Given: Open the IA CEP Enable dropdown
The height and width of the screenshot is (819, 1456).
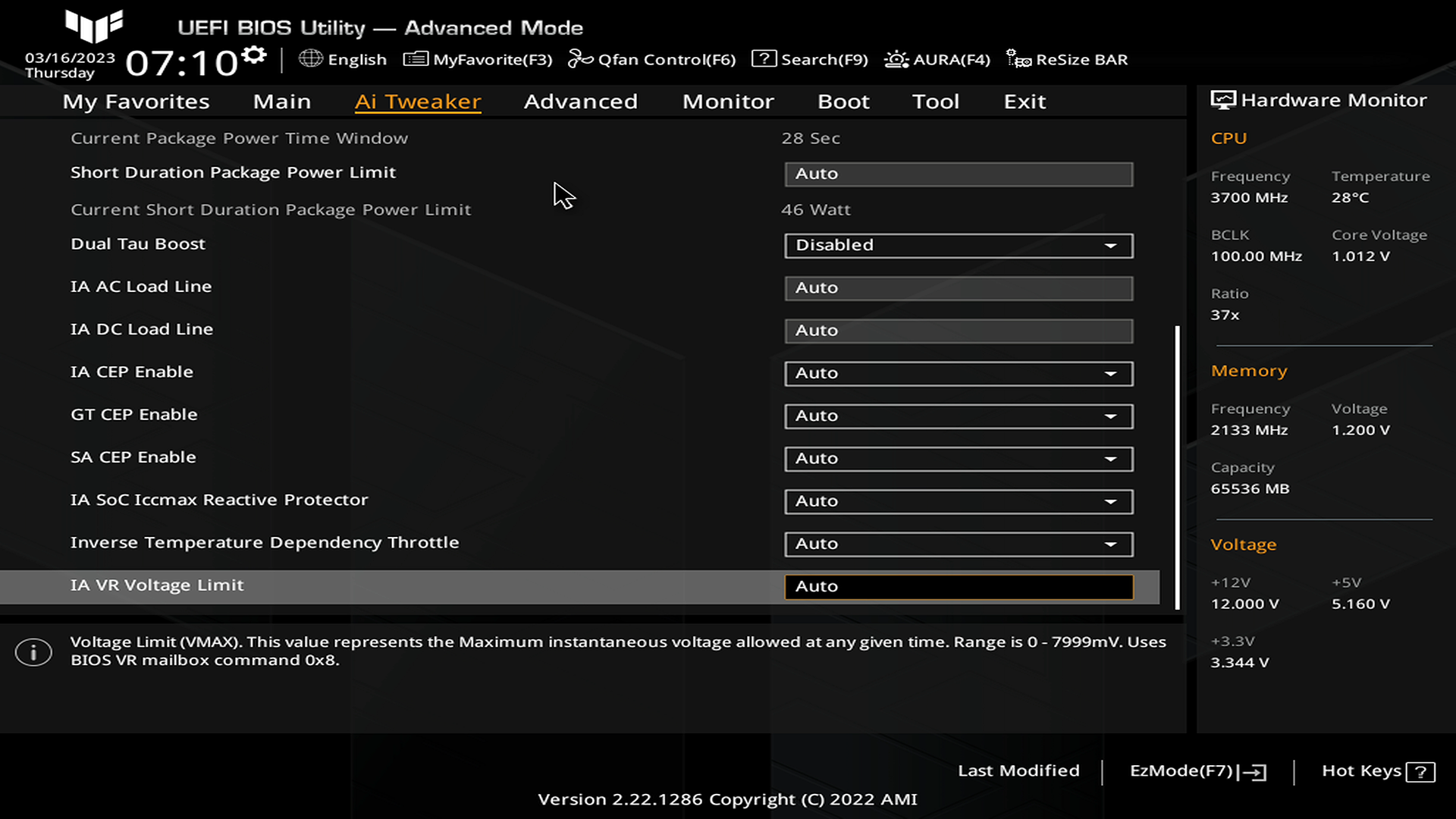Looking at the screenshot, I should pos(959,373).
